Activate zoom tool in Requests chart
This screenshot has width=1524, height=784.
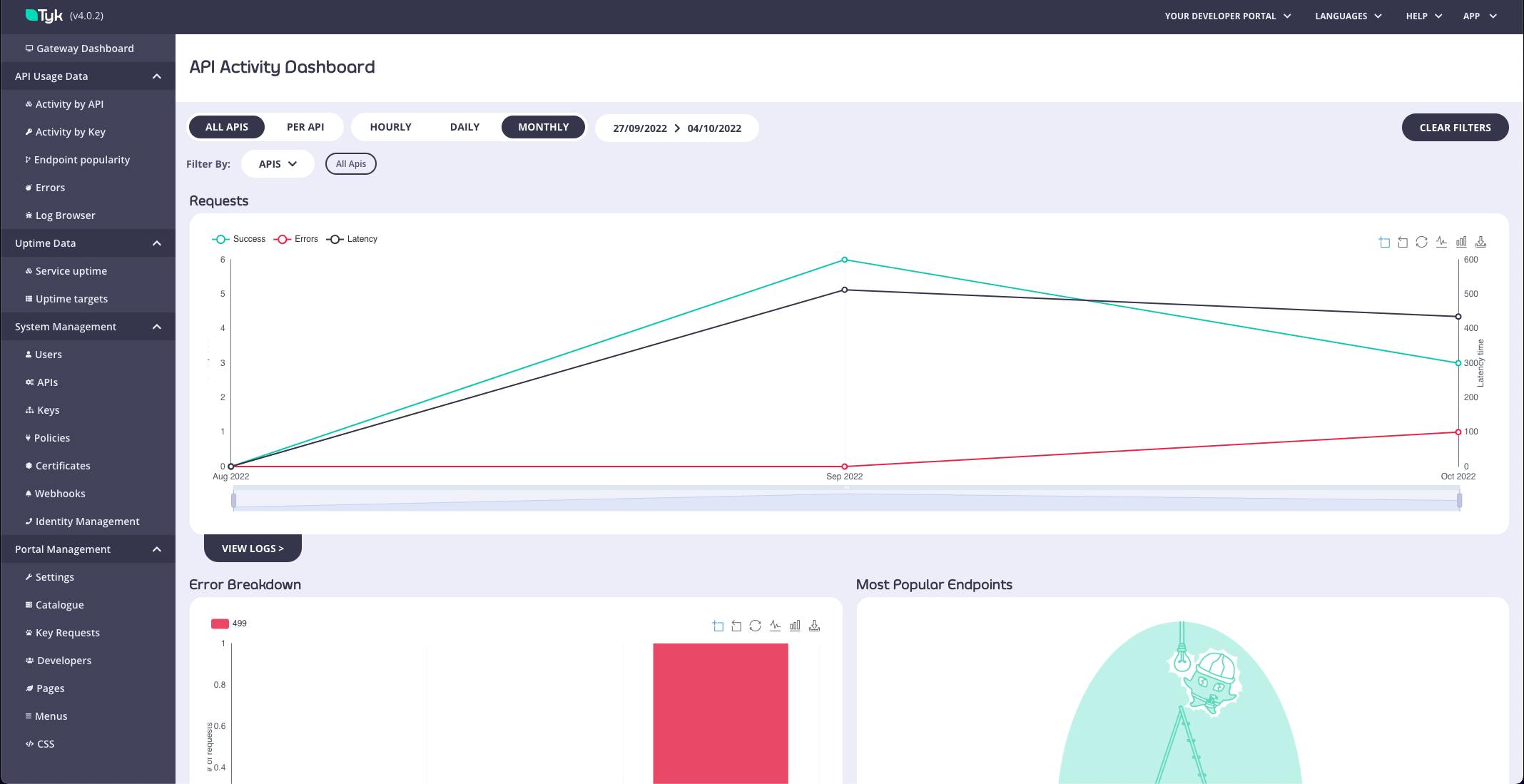pos(1384,243)
